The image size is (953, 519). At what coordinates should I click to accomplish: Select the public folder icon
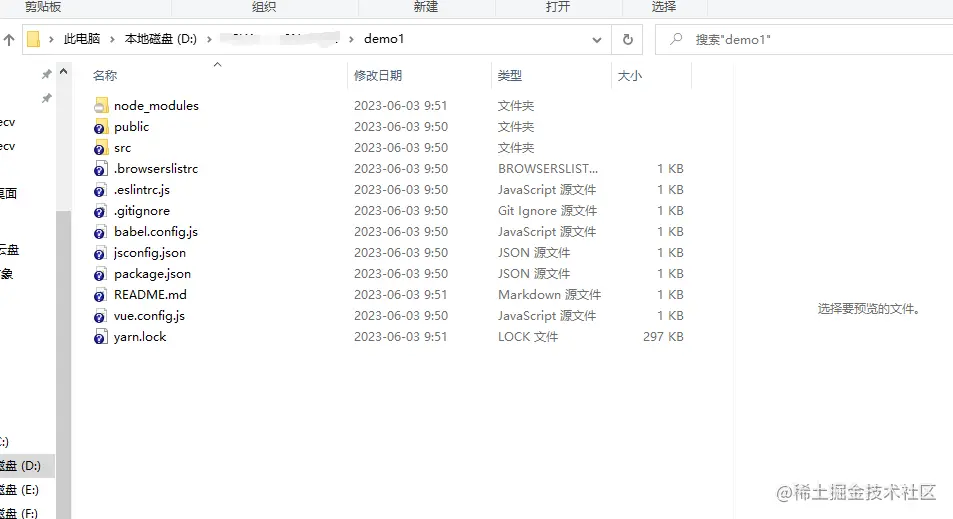(101, 127)
